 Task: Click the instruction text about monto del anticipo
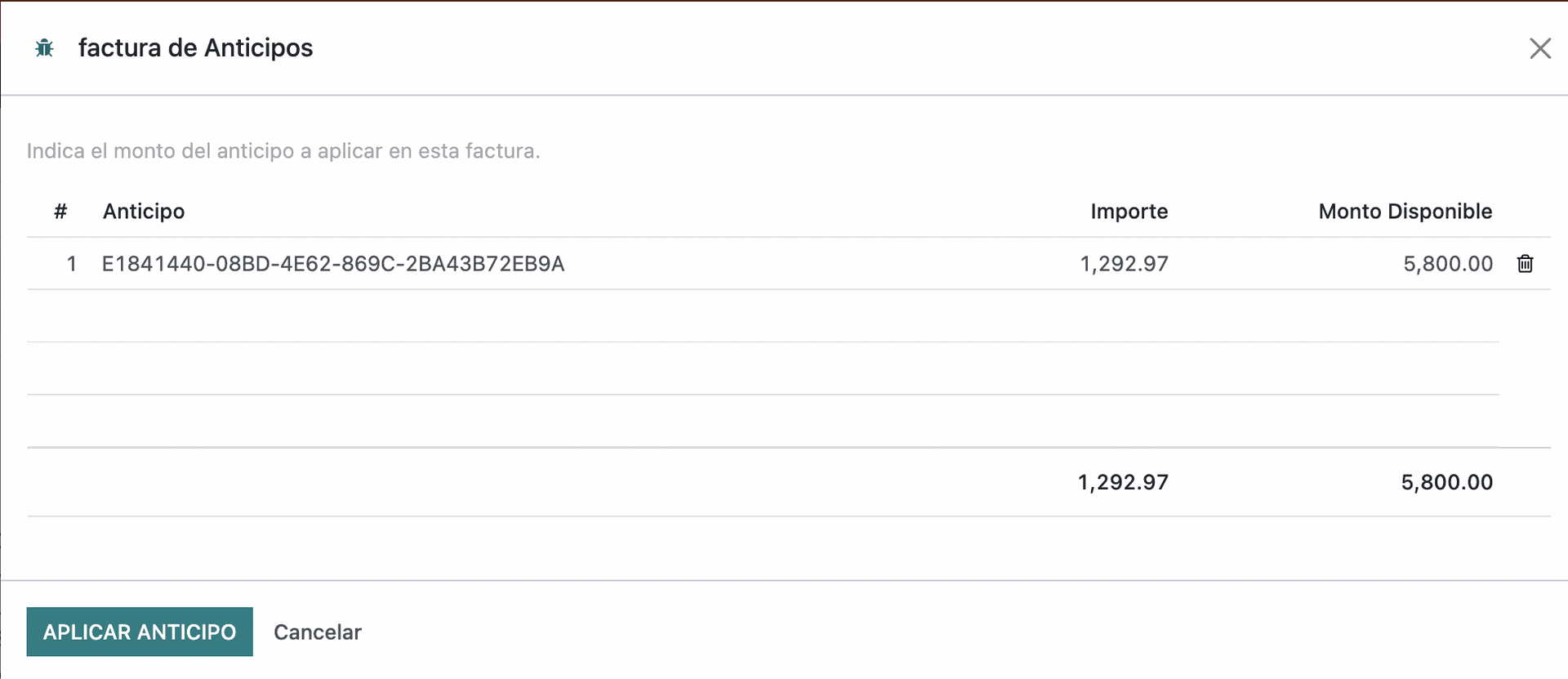[x=283, y=151]
